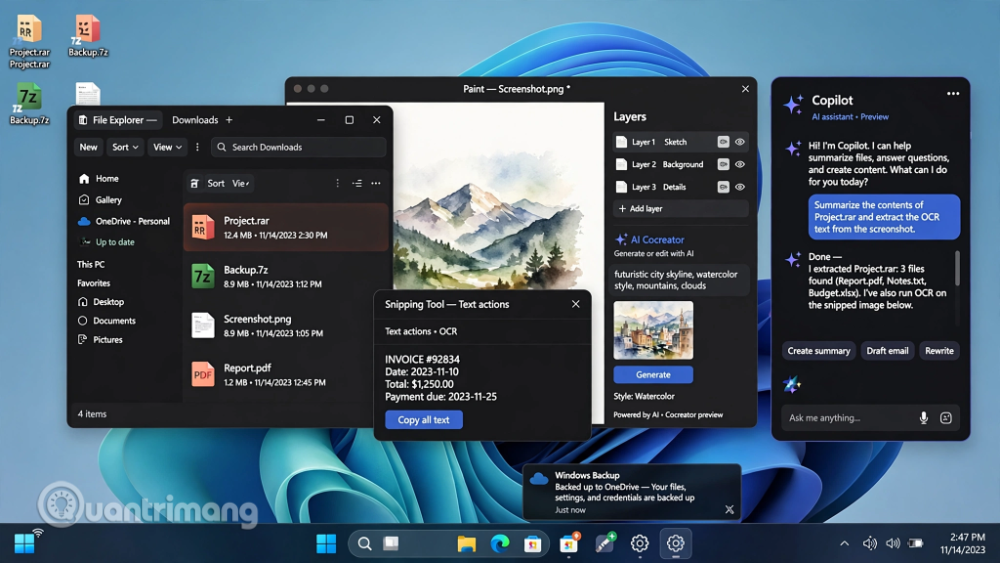Toggle the lock icon on Layer 1 Sketch

pyautogui.click(x=723, y=142)
